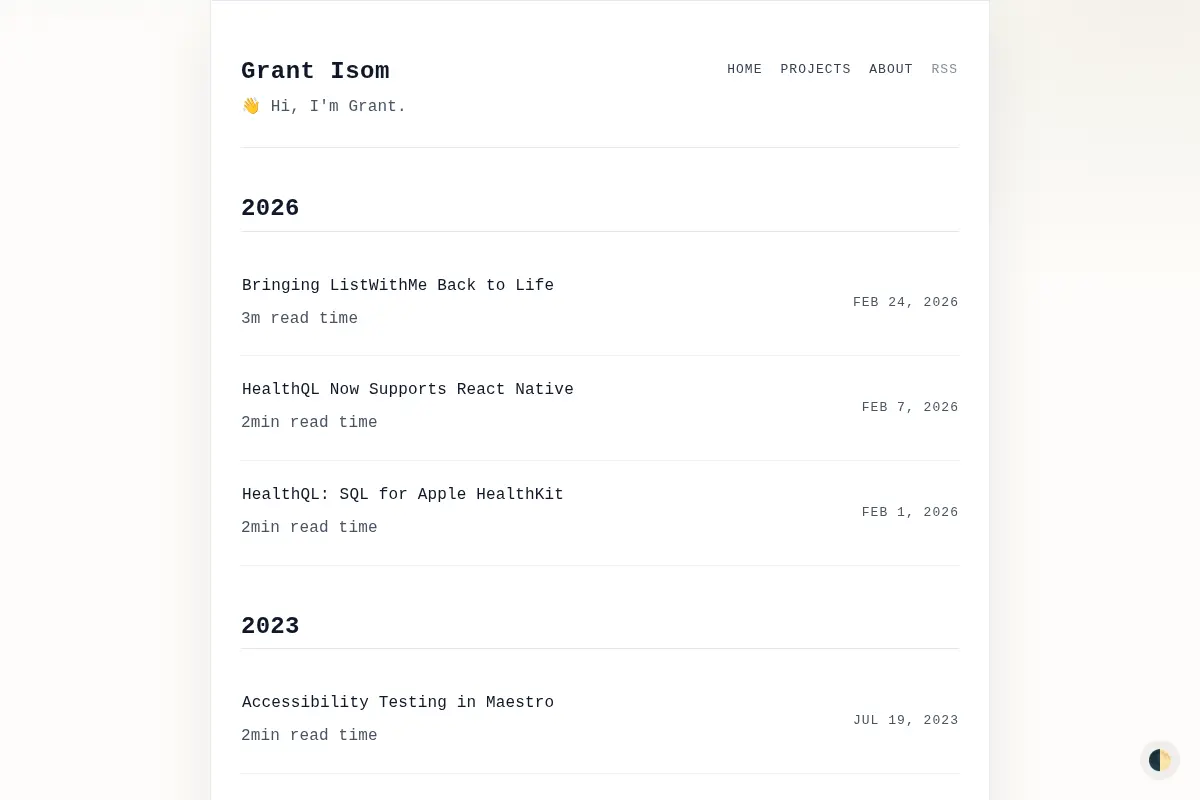Open 'Bringing ListWithMe Back to Life' post
1200x800 pixels.
pos(398,285)
